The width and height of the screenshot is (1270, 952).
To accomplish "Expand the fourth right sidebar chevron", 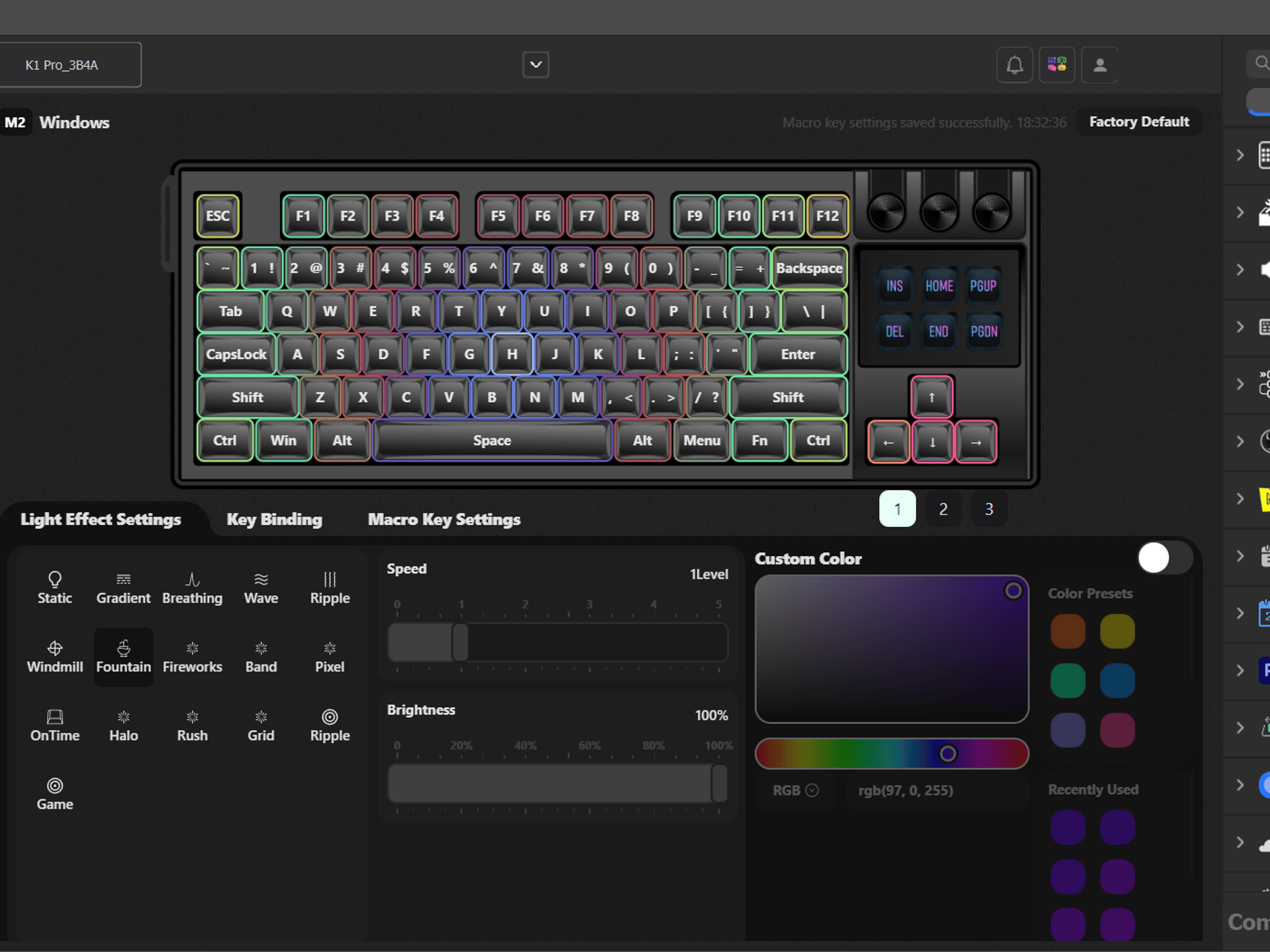I will (x=1240, y=327).
